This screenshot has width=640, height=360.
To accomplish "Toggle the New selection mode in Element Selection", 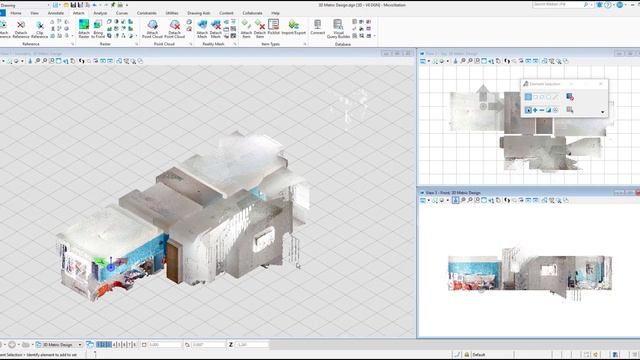I will 528,110.
